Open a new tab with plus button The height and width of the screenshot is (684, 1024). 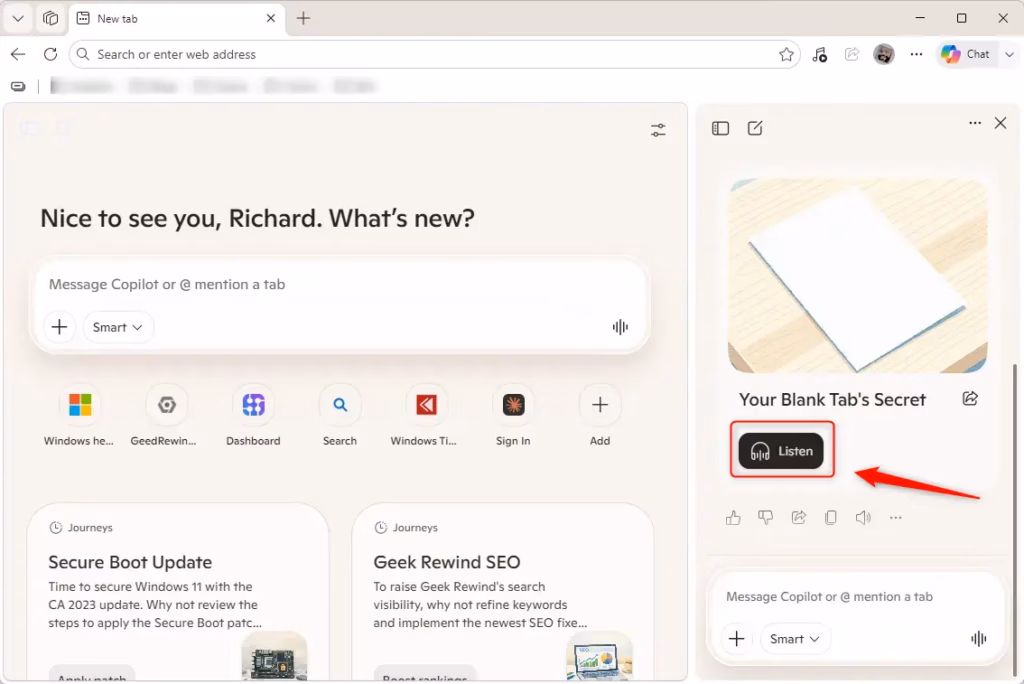point(303,18)
